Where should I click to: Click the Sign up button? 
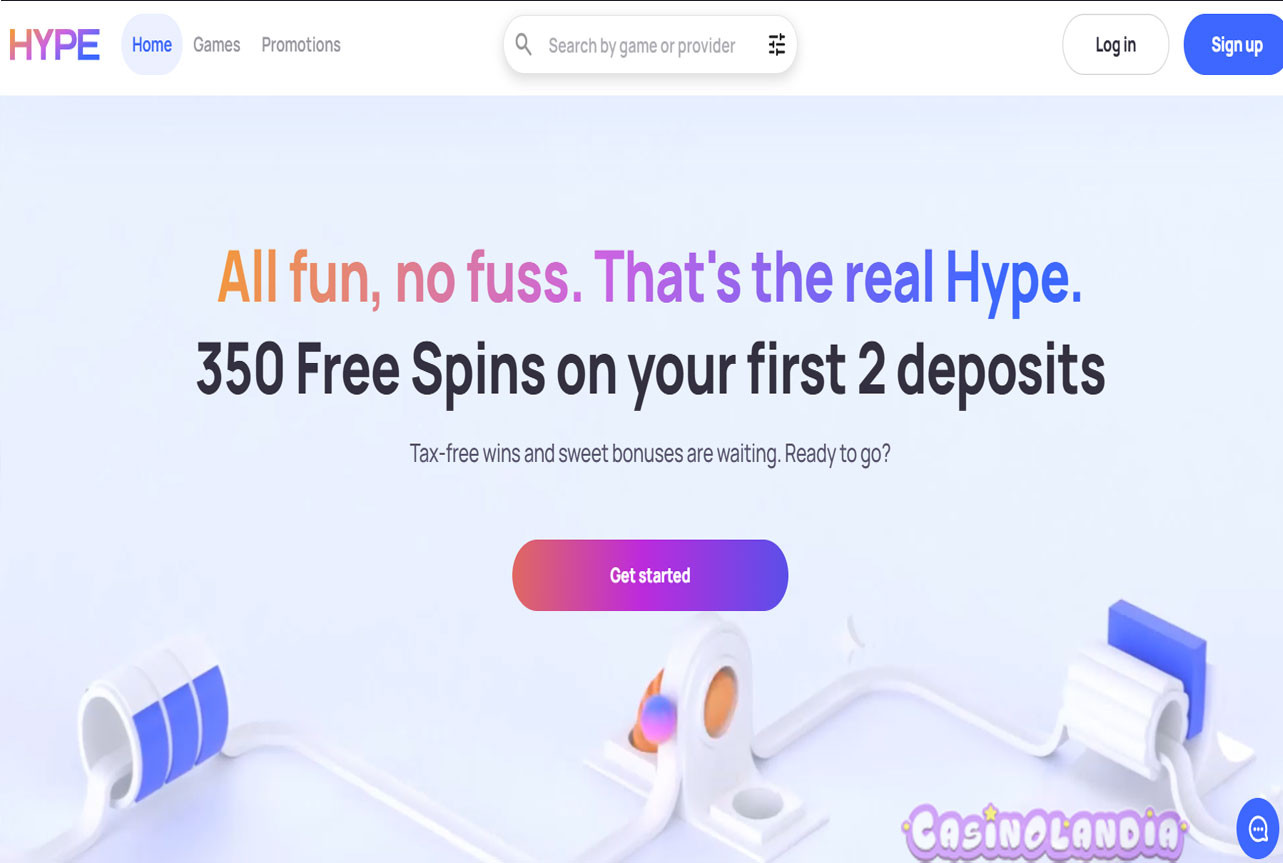pyautogui.click(x=1236, y=45)
